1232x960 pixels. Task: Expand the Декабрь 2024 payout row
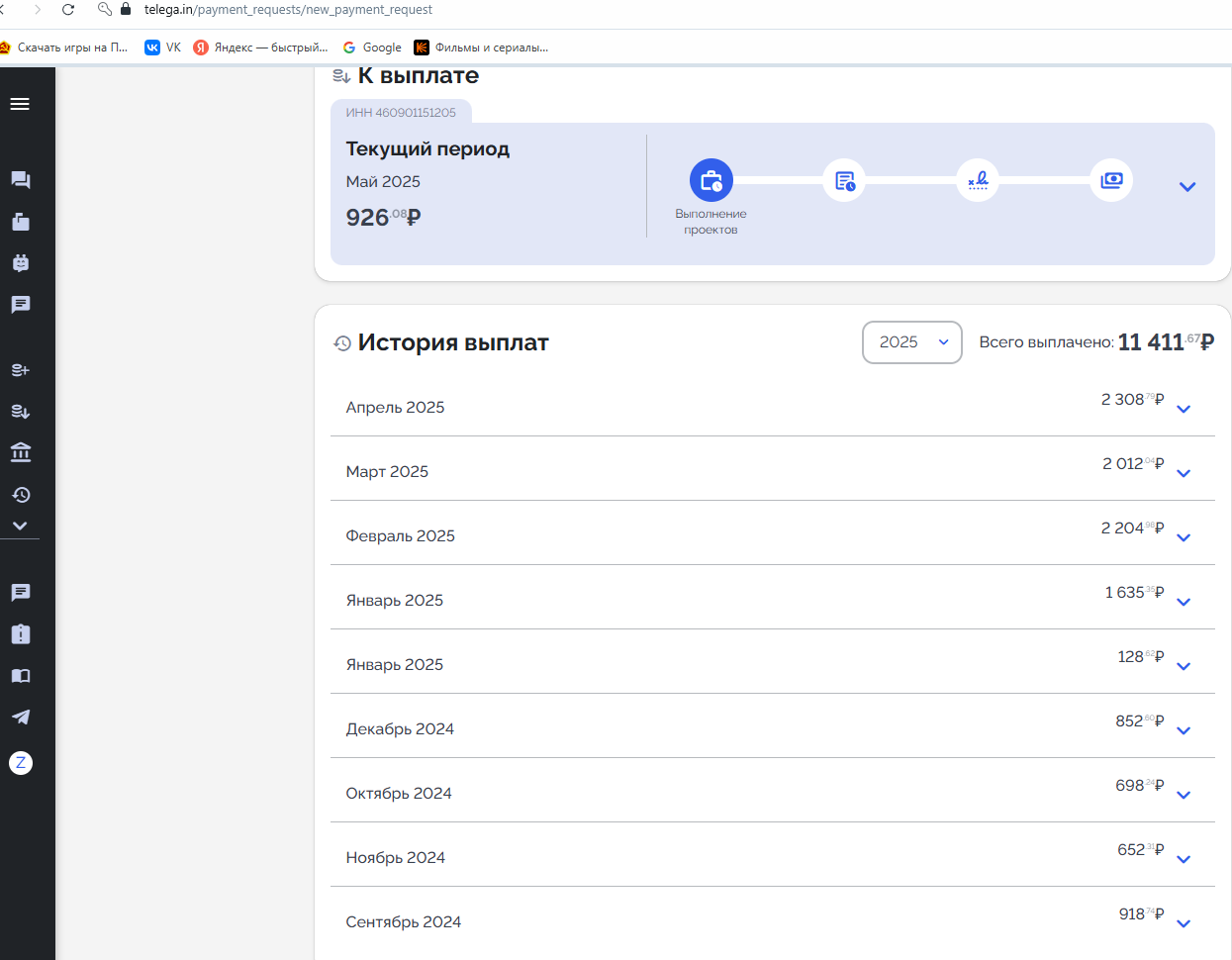[1184, 731]
